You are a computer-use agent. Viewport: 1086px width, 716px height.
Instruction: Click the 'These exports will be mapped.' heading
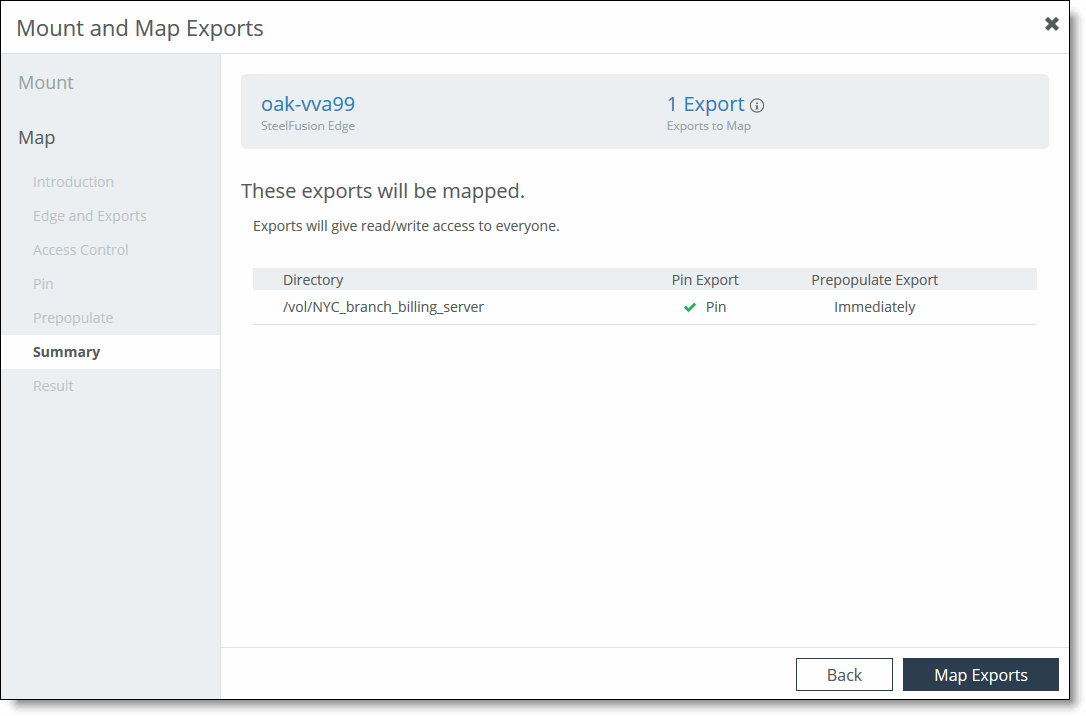383,191
